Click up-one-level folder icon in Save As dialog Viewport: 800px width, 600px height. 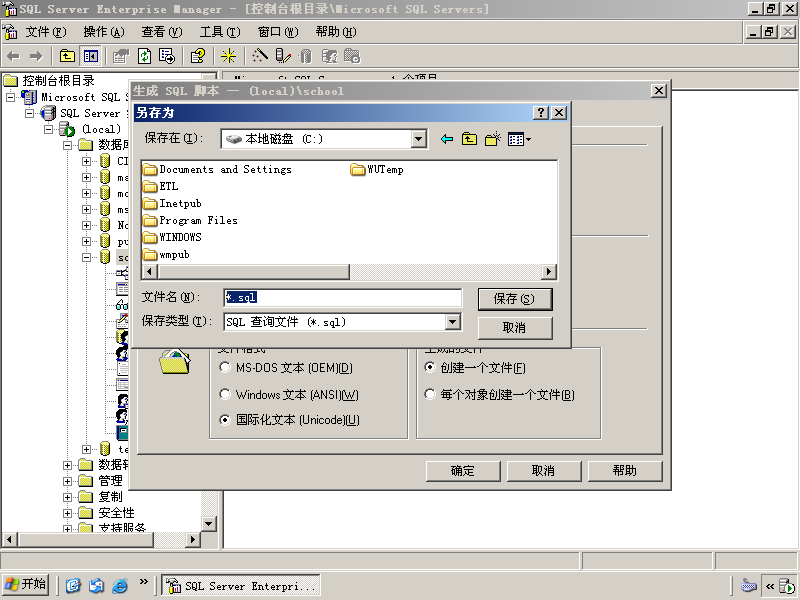469,139
